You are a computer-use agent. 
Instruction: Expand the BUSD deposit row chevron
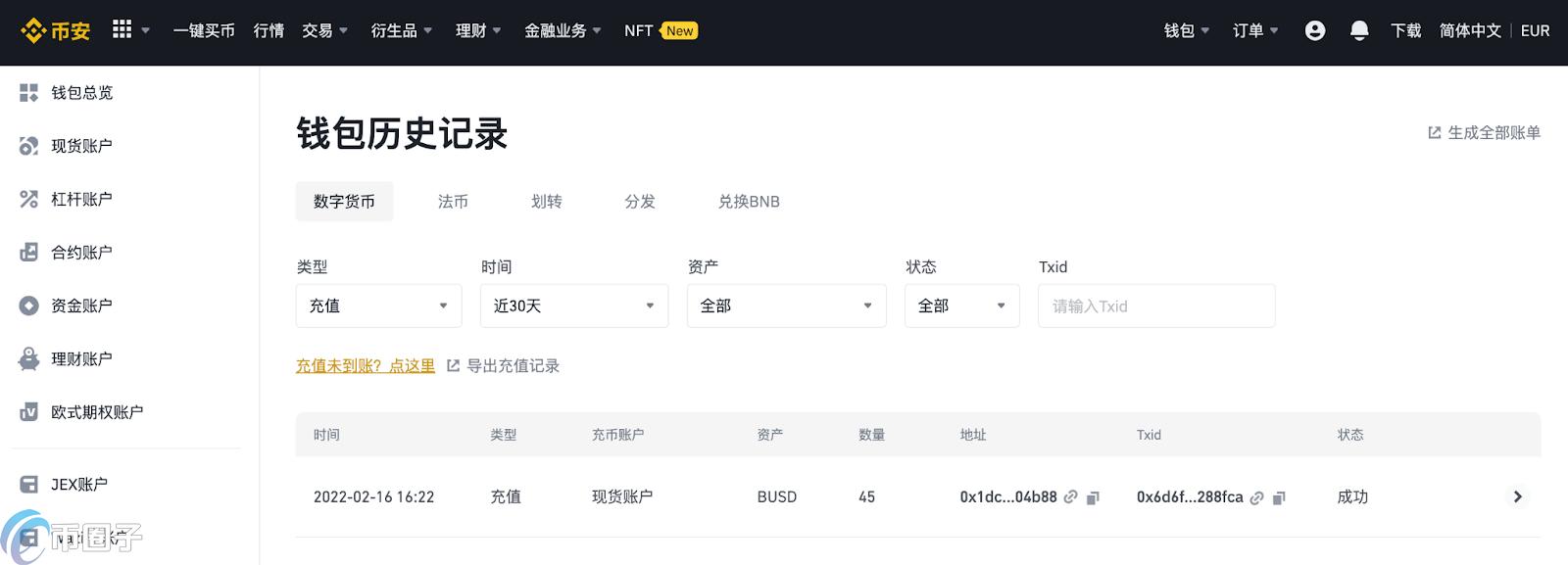click(x=1517, y=496)
